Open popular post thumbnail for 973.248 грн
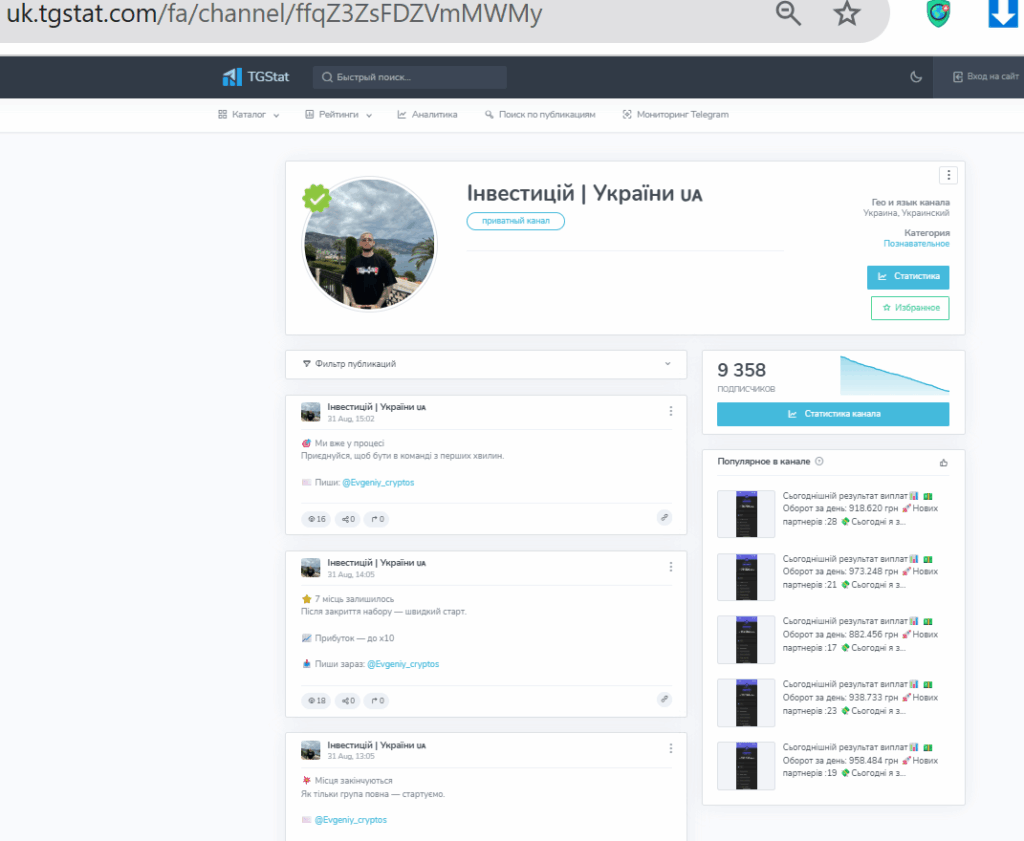Screen dimensions: 1024x841 point(746,577)
